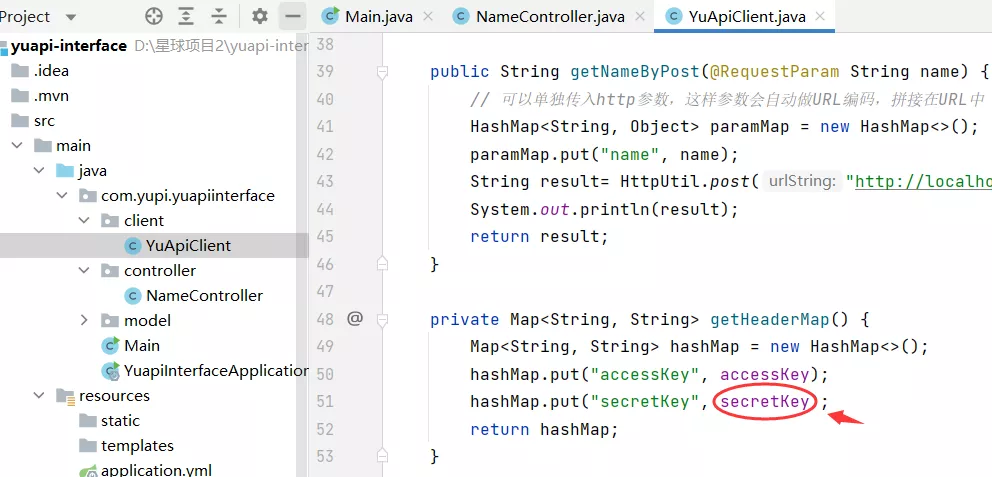Collapse the controller package
Viewport: 992px width, 477px height.
tap(84, 270)
